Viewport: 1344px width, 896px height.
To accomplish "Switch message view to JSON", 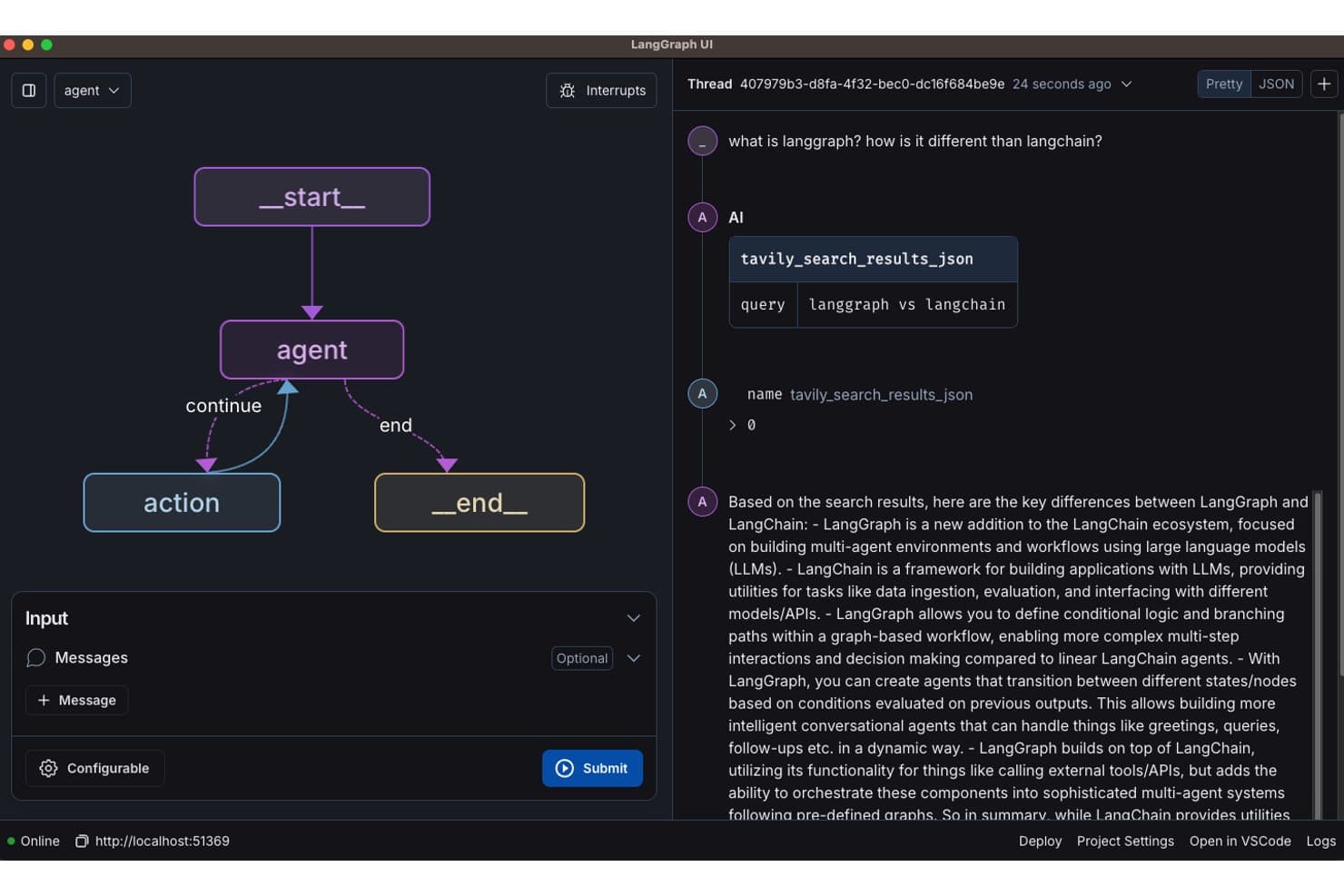I will pyautogui.click(x=1276, y=84).
